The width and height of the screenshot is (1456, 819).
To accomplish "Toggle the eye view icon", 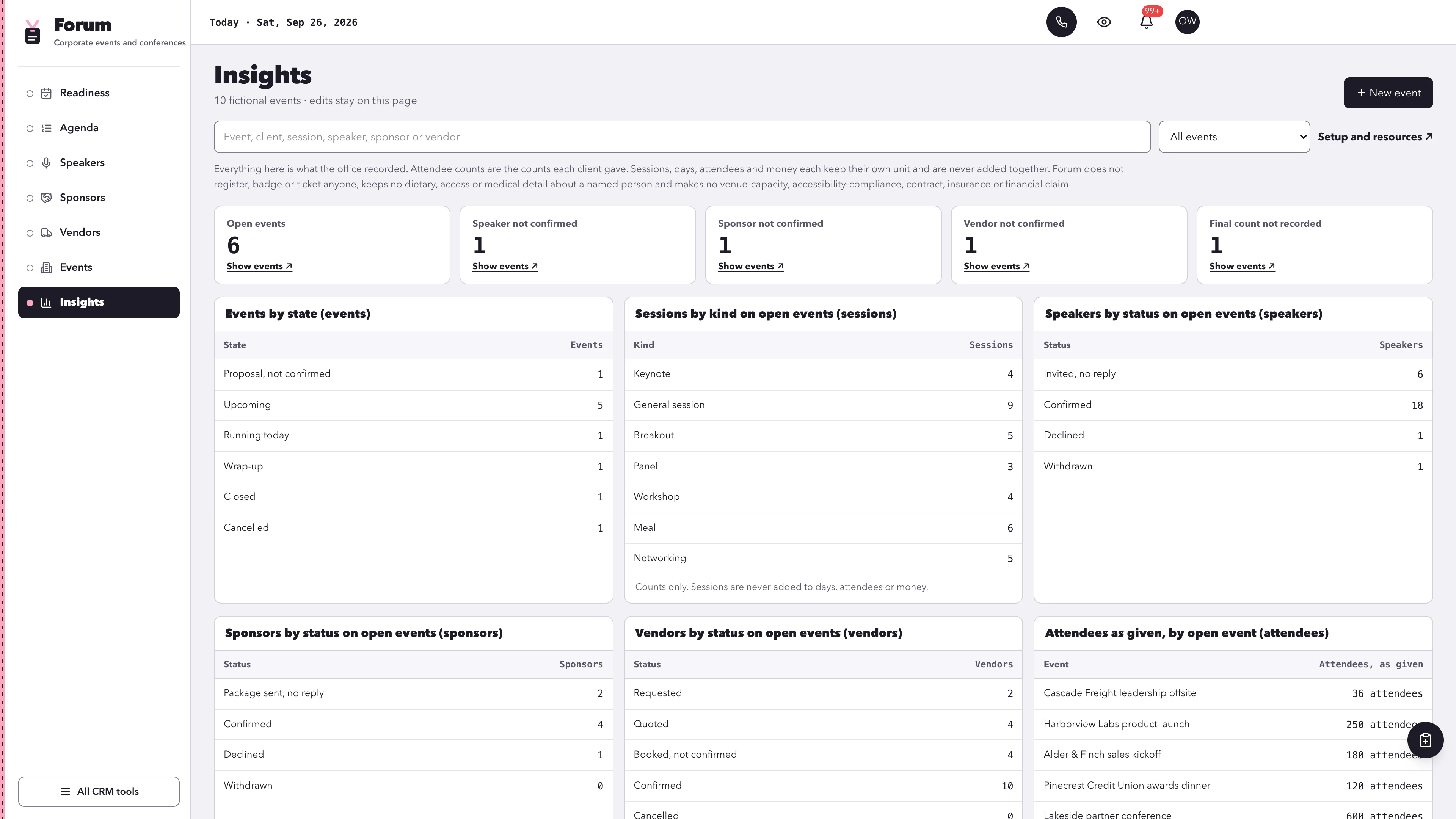I will click(1103, 22).
